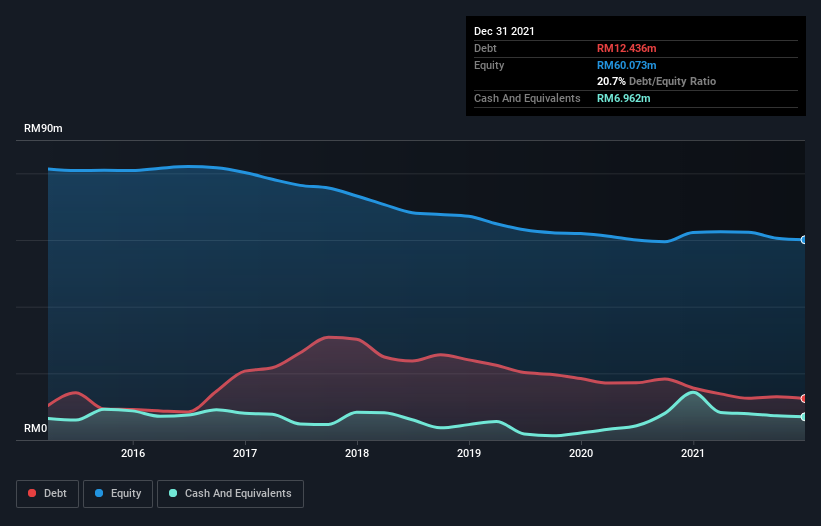Click the 2021 x-axis label

point(693,453)
